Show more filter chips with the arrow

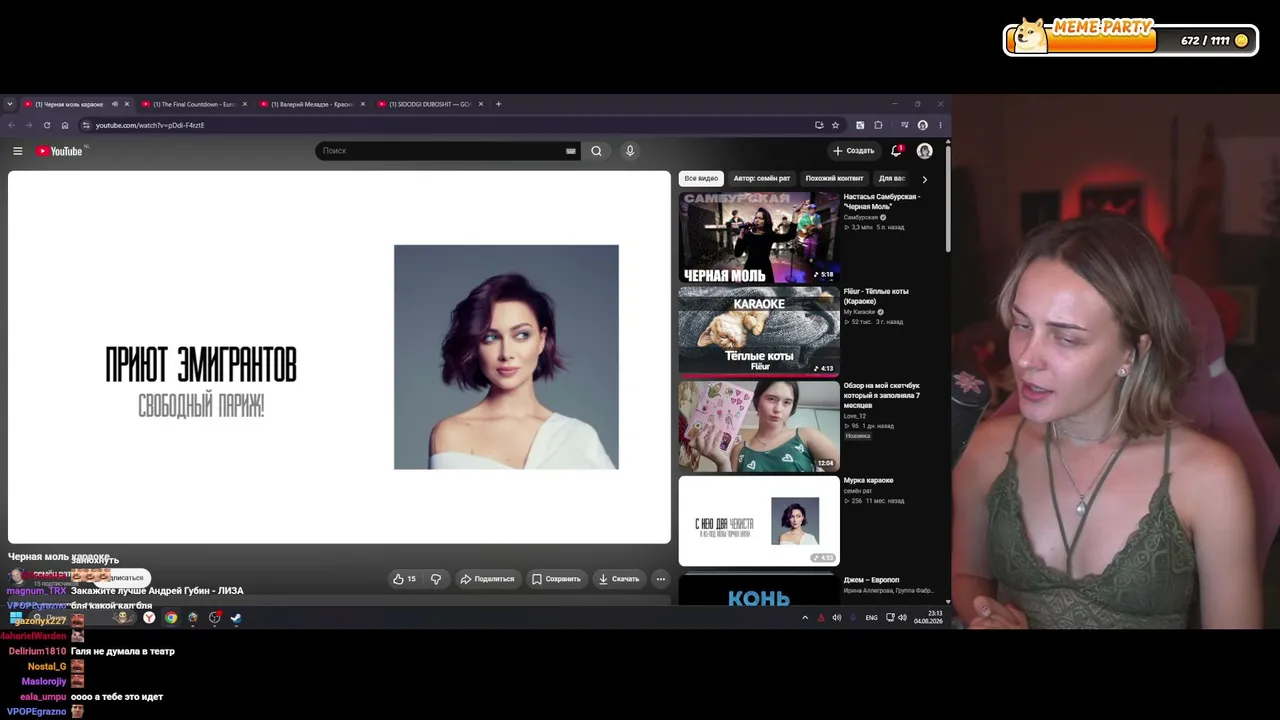[924, 179]
